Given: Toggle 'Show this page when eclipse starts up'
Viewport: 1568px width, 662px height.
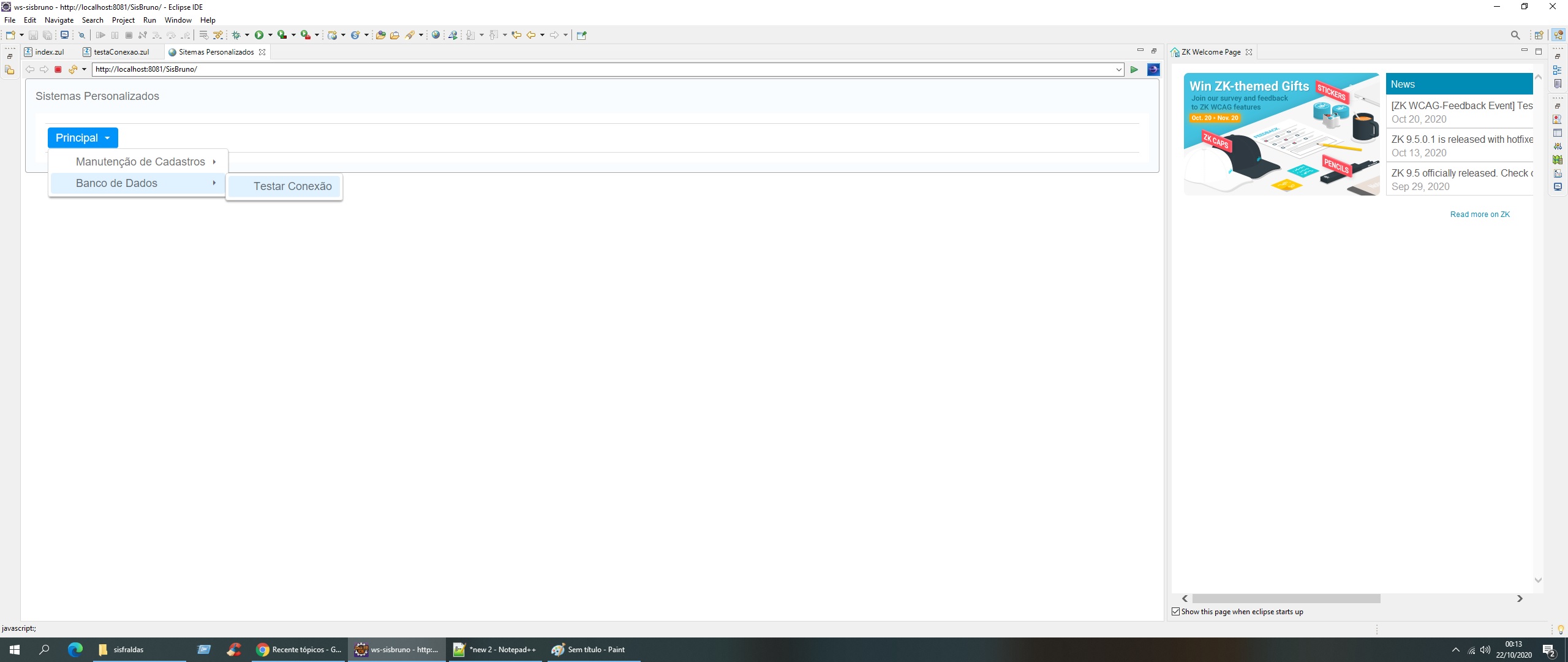Looking at the screenshot, I should point(1175,611).
